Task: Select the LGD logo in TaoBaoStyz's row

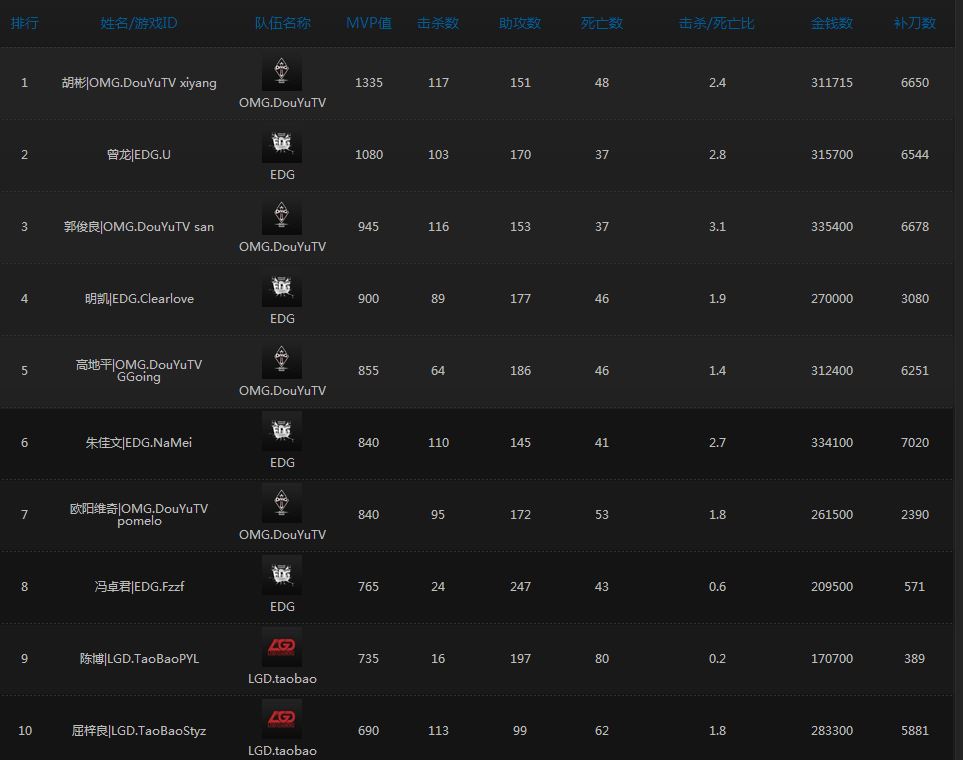Action: (x=282, y=720)
